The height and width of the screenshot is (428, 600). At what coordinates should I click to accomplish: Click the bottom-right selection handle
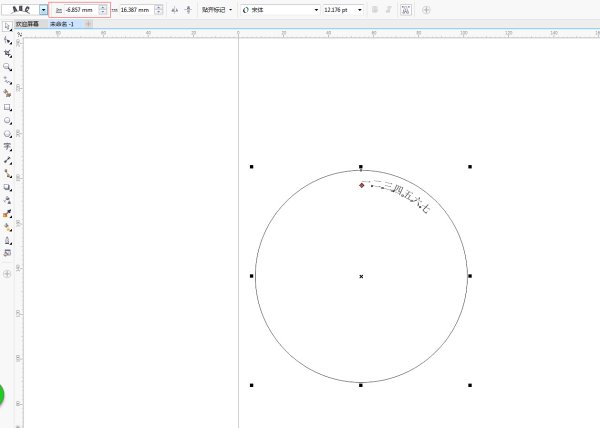pyautogui.click(x=470, y=385)
